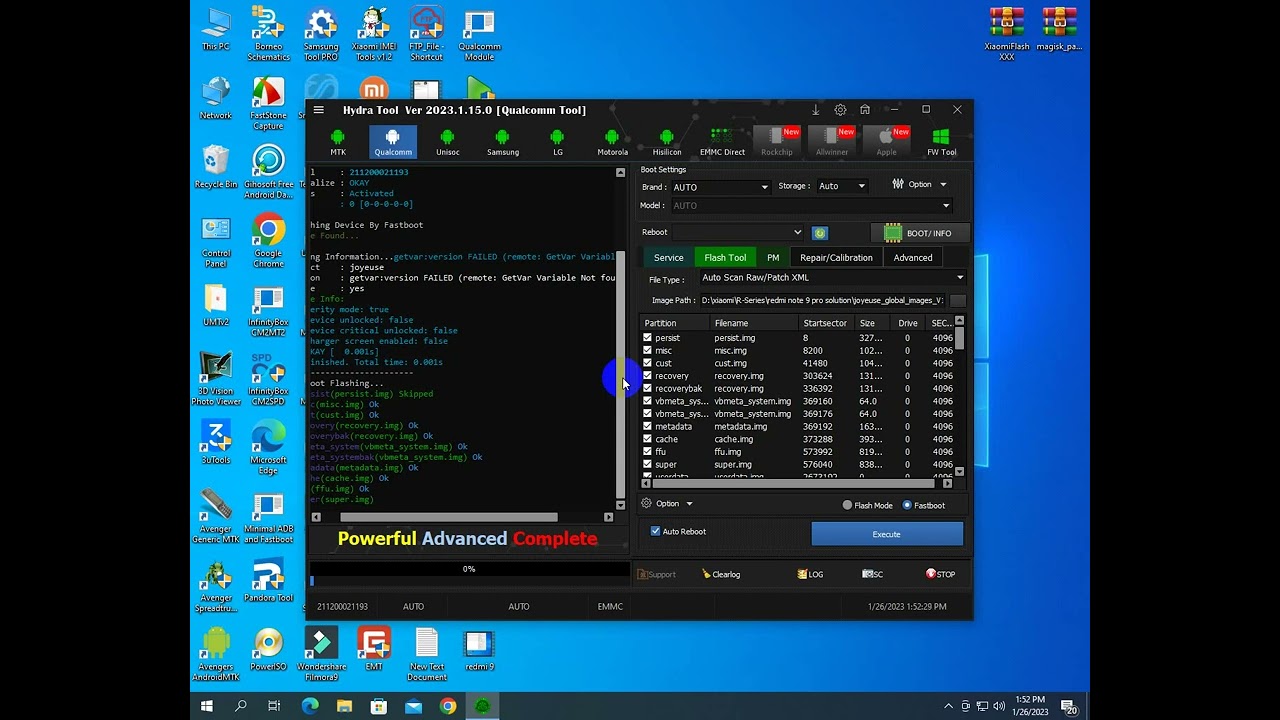Open the Rockchip module
Image resolution: width=1280 pixels, height=720 pixels.
coord(777,142)
